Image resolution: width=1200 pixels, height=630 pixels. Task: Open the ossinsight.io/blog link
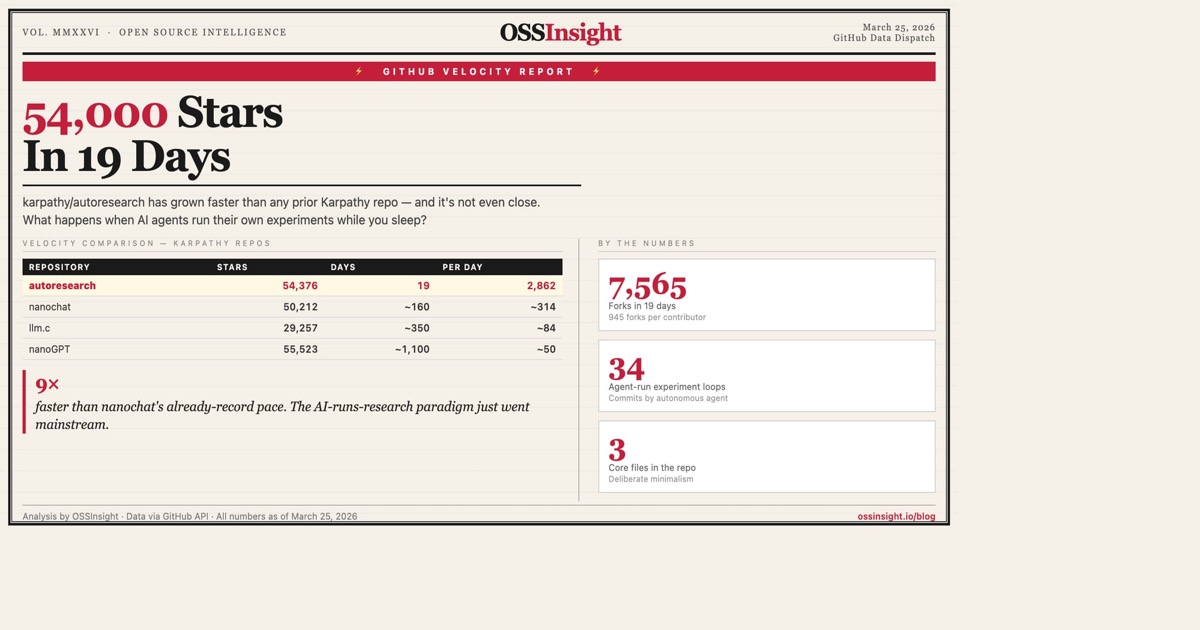click(x=896, y=517)
